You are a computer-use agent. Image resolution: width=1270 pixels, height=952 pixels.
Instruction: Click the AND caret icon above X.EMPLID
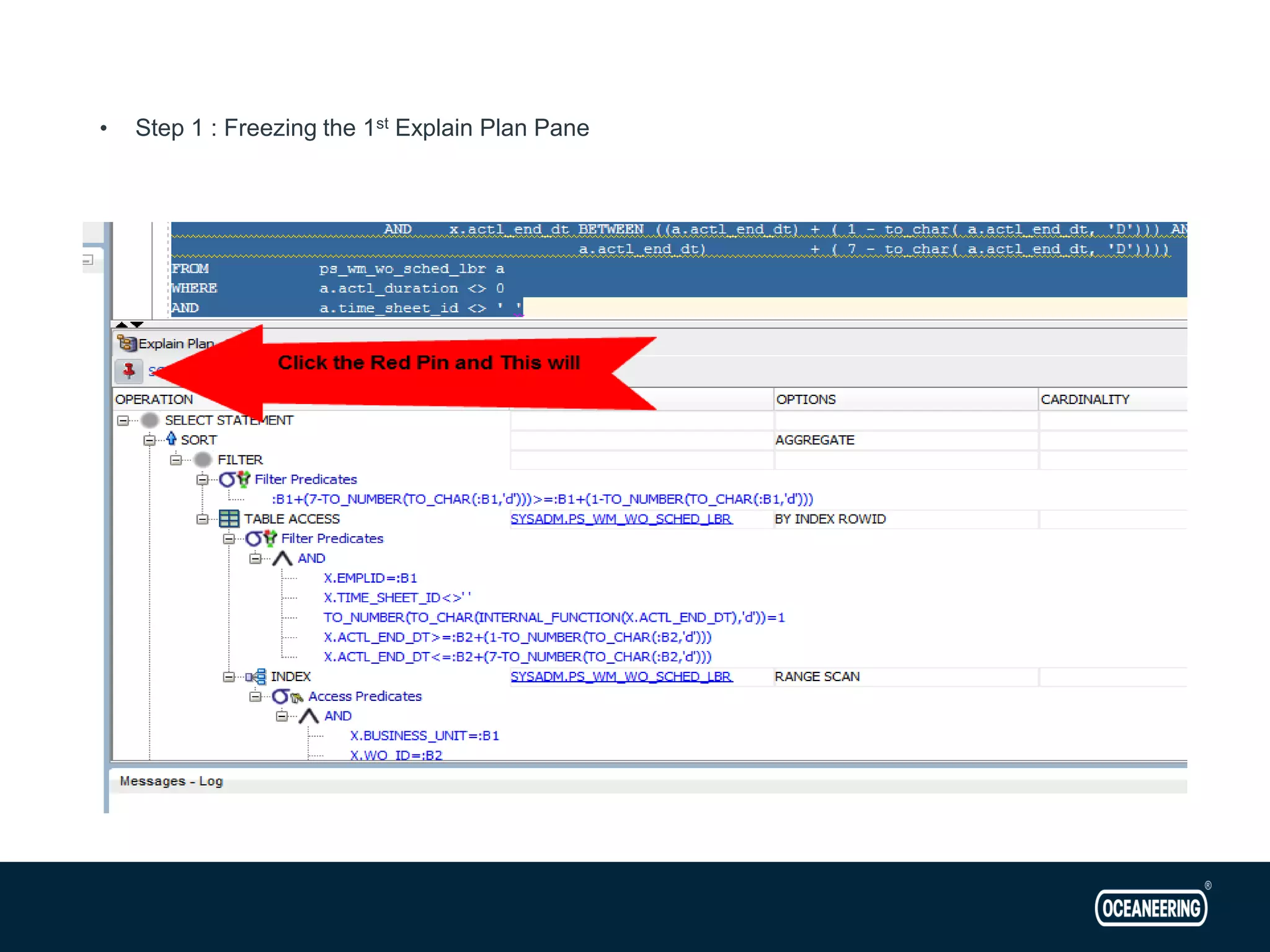tap(283, 558)
